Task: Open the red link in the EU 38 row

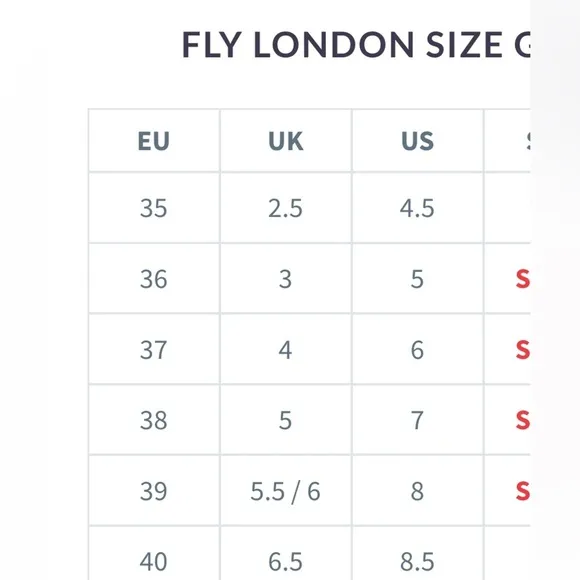Action: pos(523,420)
